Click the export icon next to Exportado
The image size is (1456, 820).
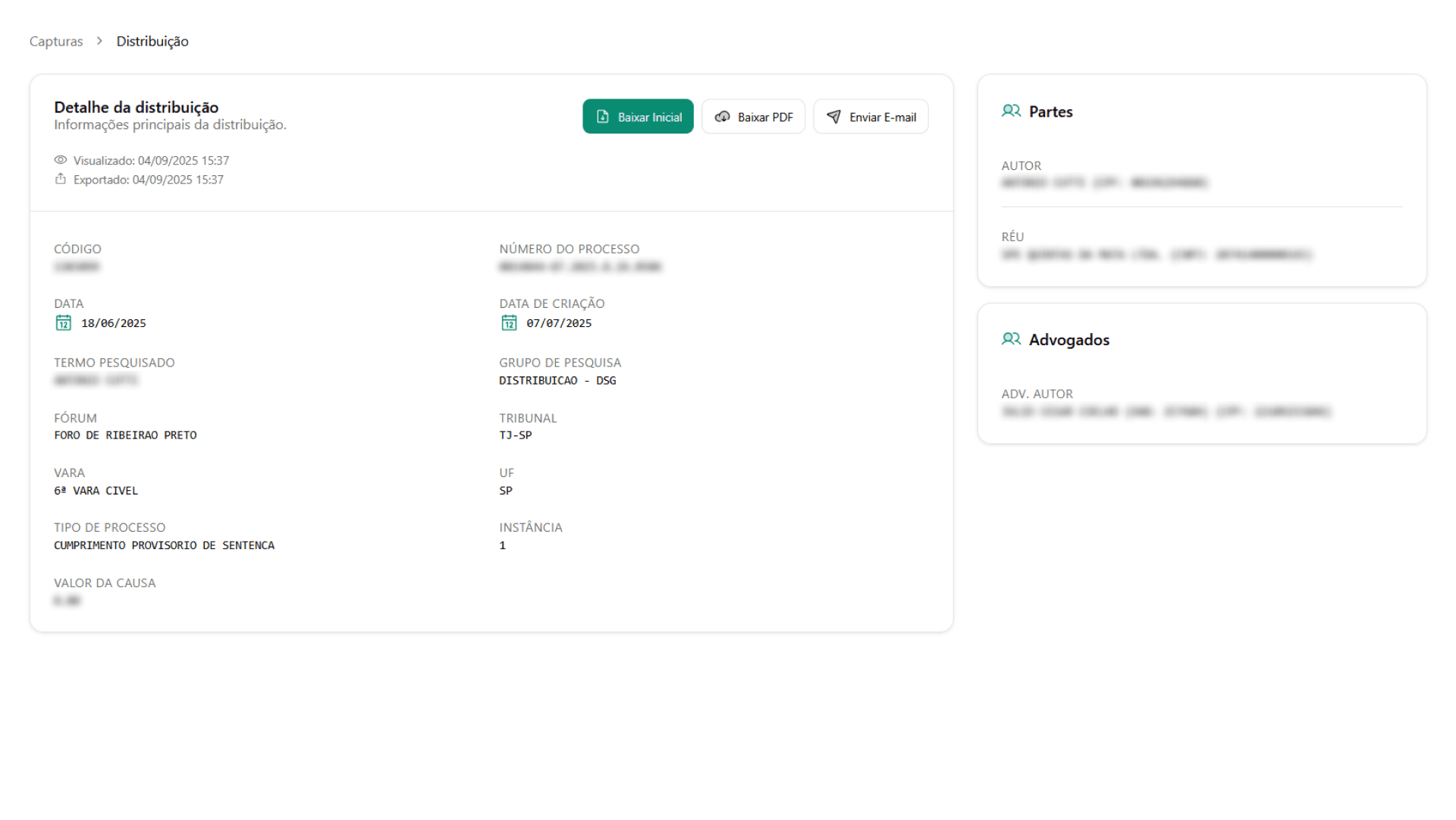tap(61, 179)
